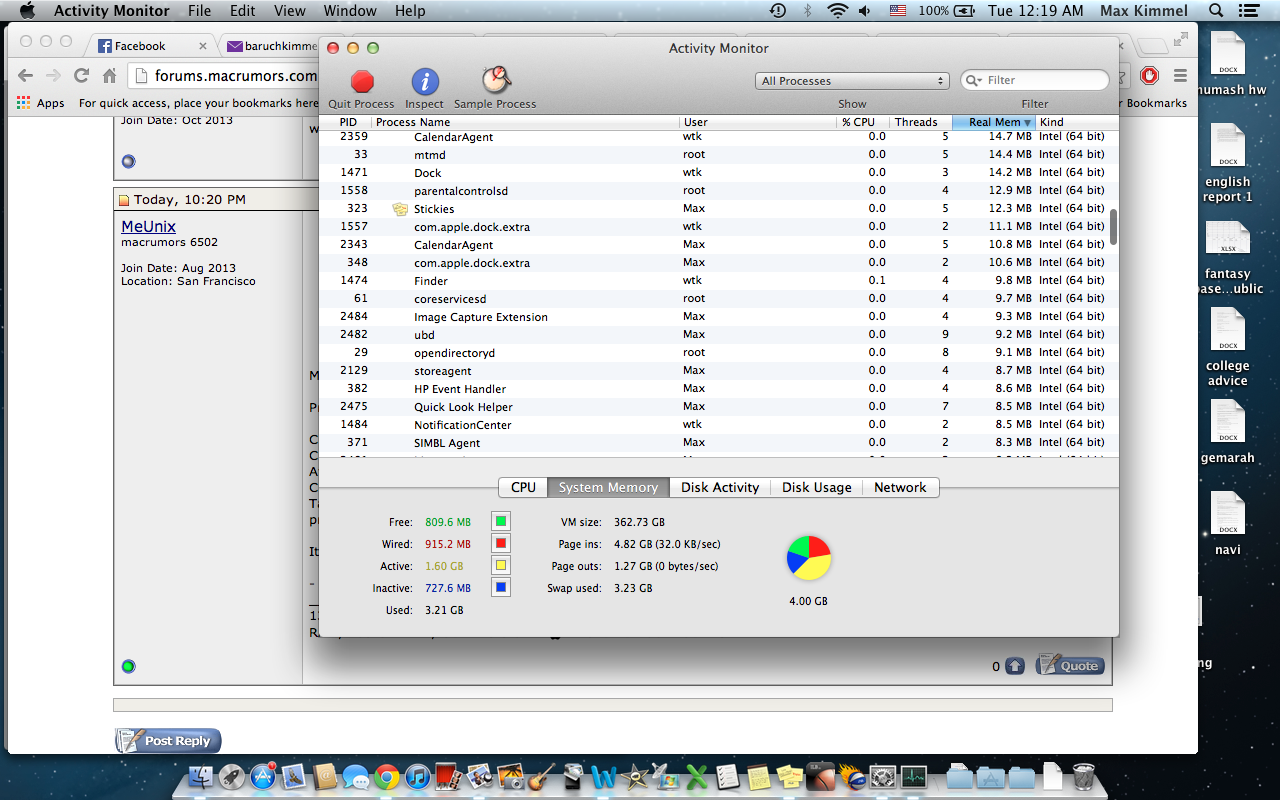Click the blue Inactive memory color swatch
Image resolution: width=1280 pixels, height=800 pixels.
[501, 587]
